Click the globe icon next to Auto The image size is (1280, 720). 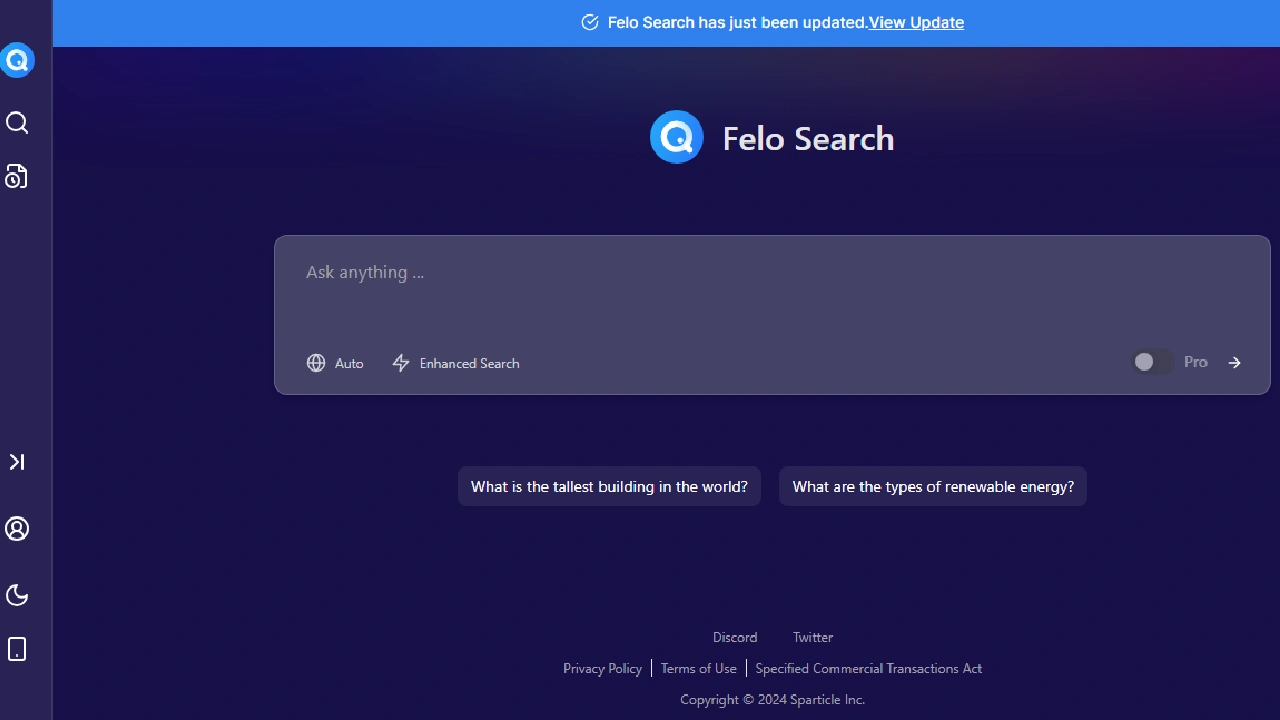coord(316,363)
